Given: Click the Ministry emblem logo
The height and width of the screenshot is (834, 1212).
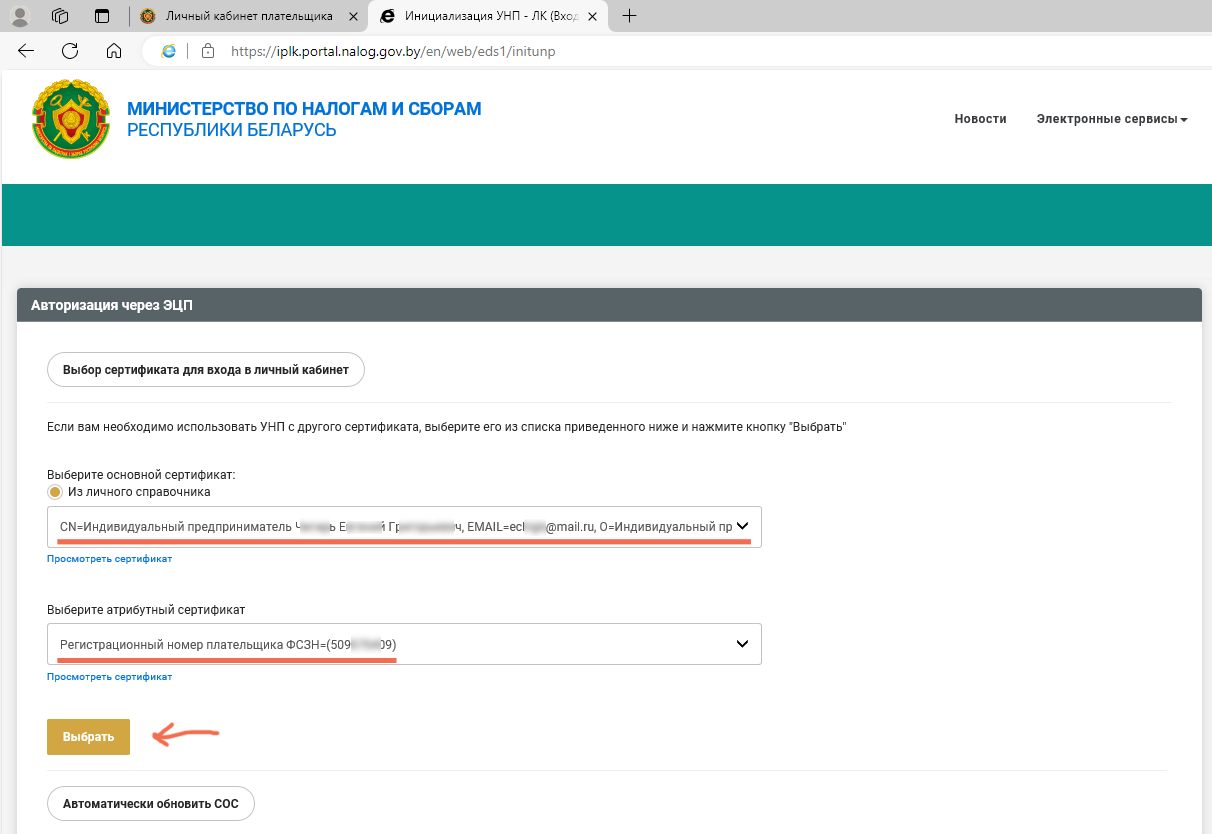Looking at the screenshot, I should [68, 119].
